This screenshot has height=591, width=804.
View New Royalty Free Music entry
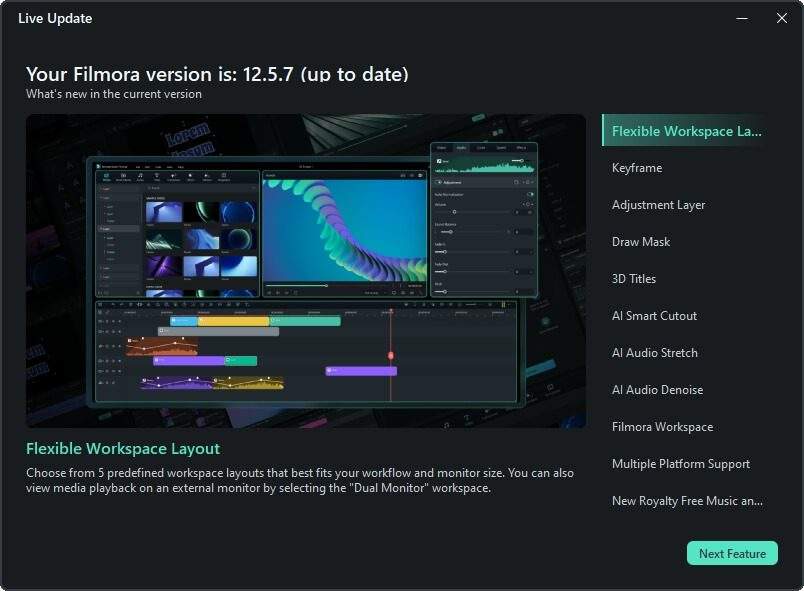pyautogui.click(x=687, y=501)
